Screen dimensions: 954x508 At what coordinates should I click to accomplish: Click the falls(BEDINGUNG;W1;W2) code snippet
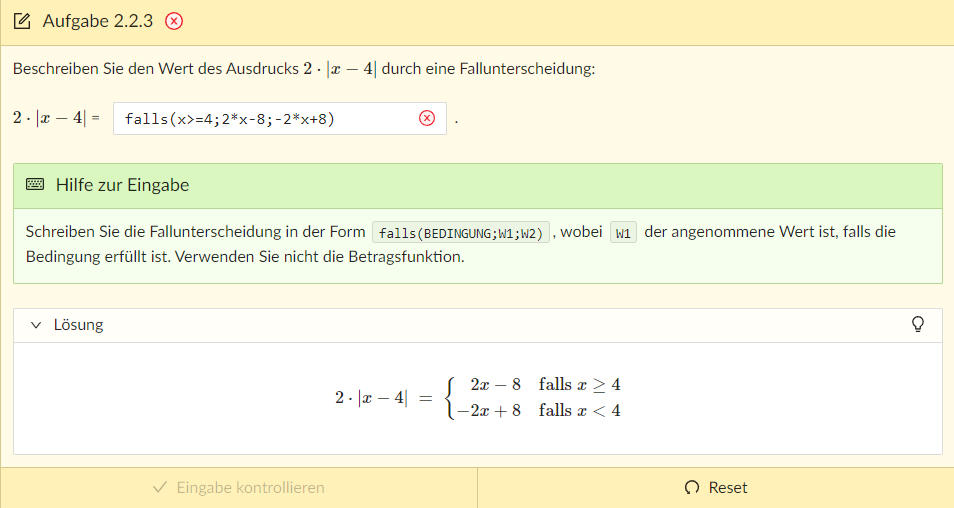tap(461, 233)
